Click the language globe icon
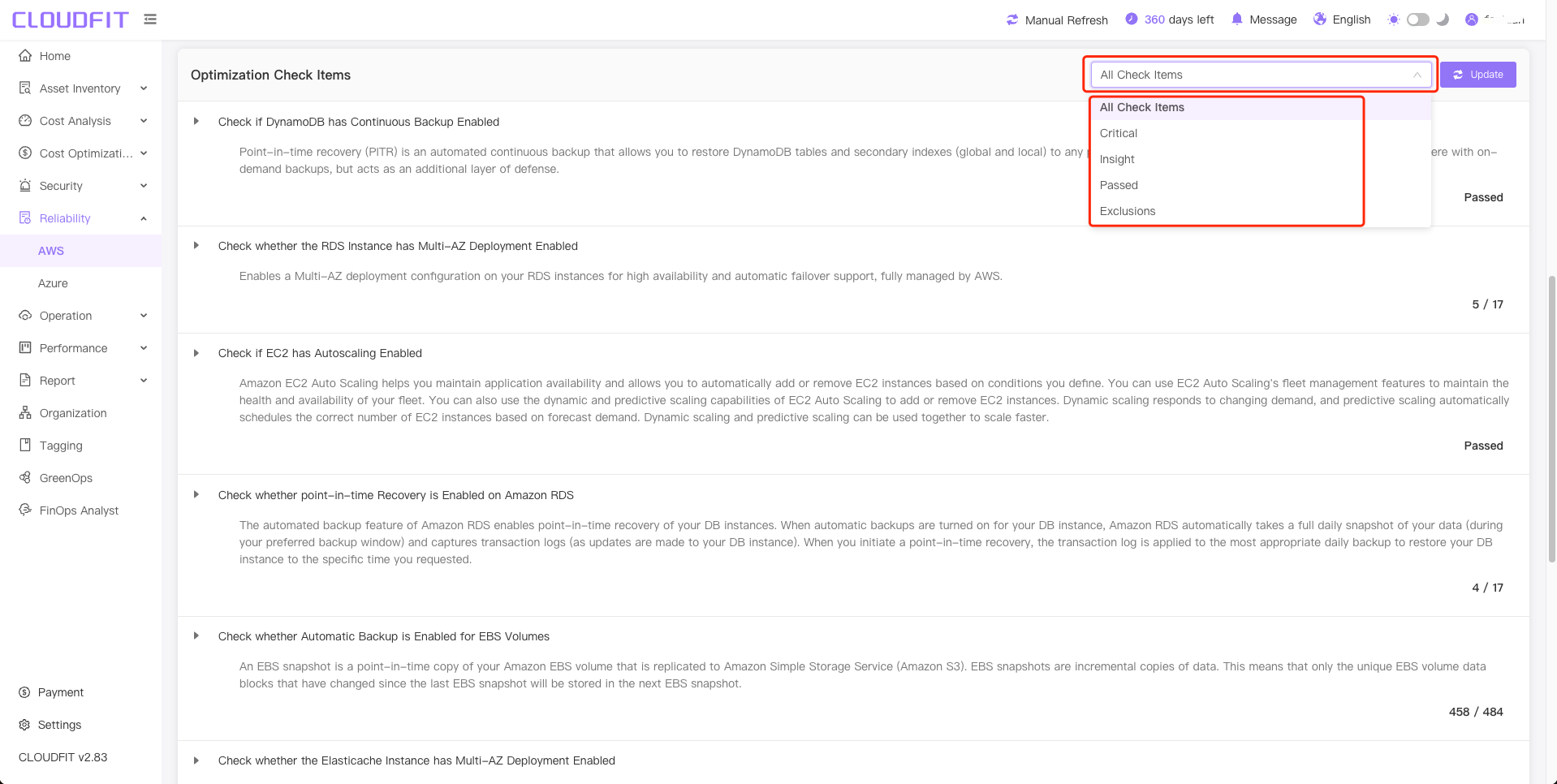 coord(1320,19)
